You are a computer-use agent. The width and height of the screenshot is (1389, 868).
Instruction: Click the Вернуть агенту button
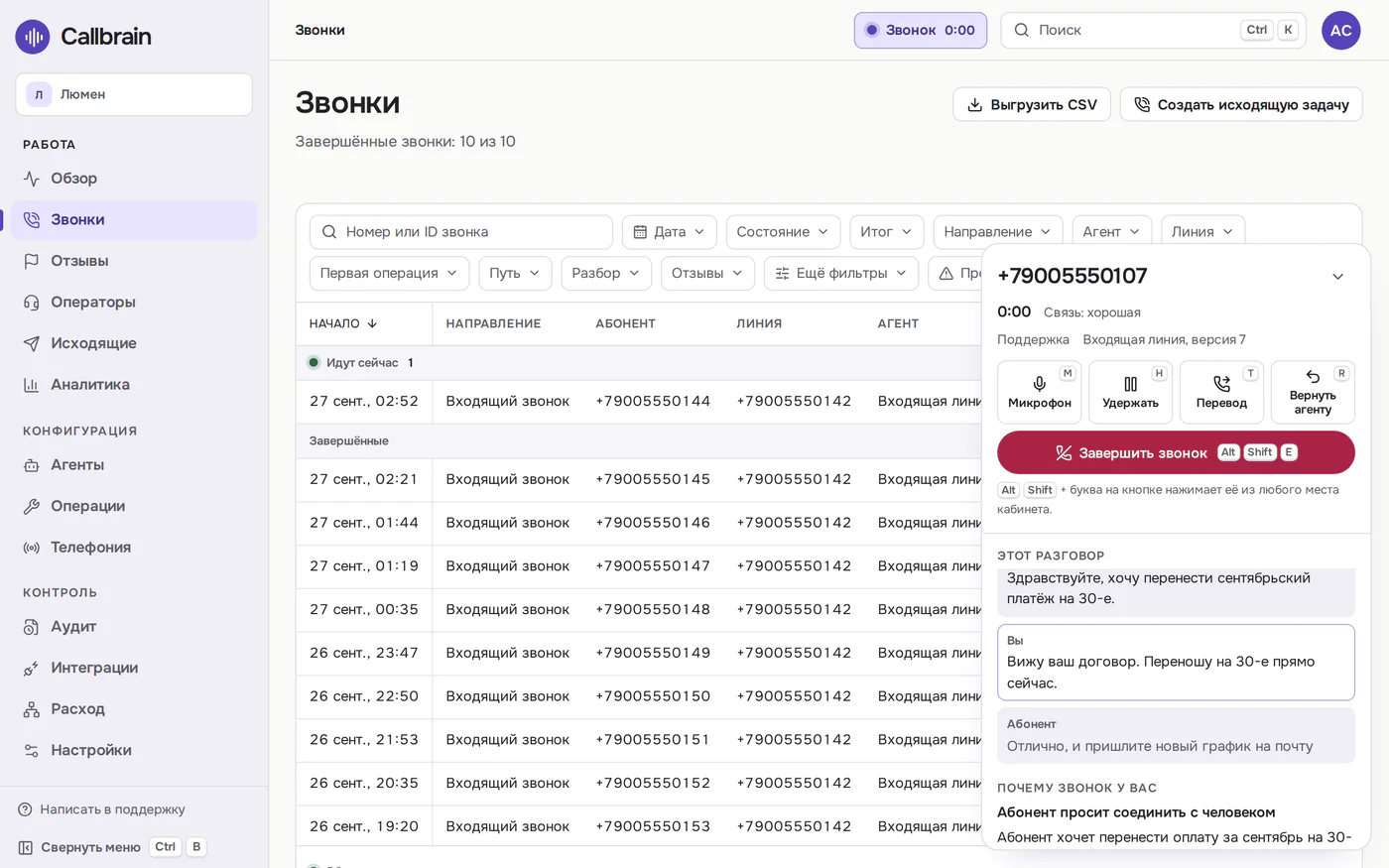pos(1313,393)
